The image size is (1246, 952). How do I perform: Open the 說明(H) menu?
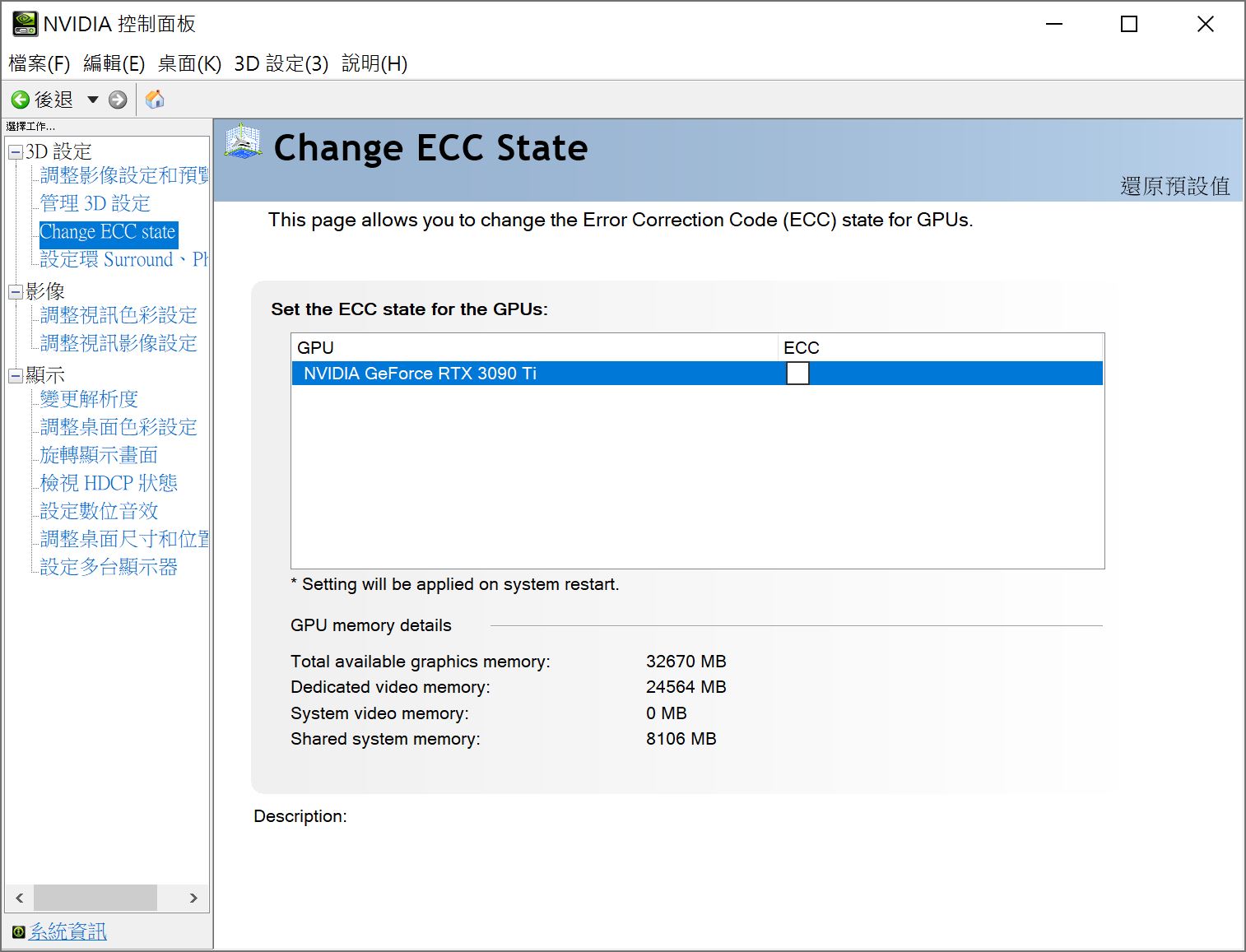tap(374, 63)
